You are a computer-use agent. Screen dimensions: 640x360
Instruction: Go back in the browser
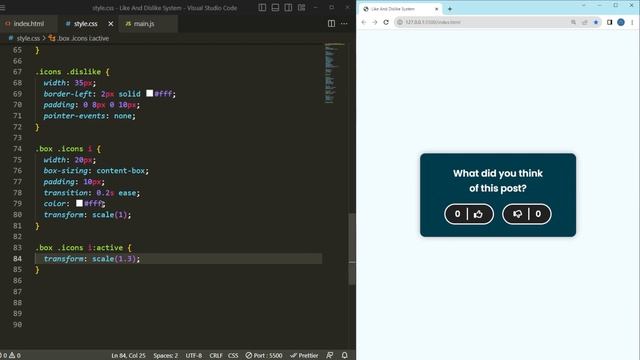(x=364, y=22)
